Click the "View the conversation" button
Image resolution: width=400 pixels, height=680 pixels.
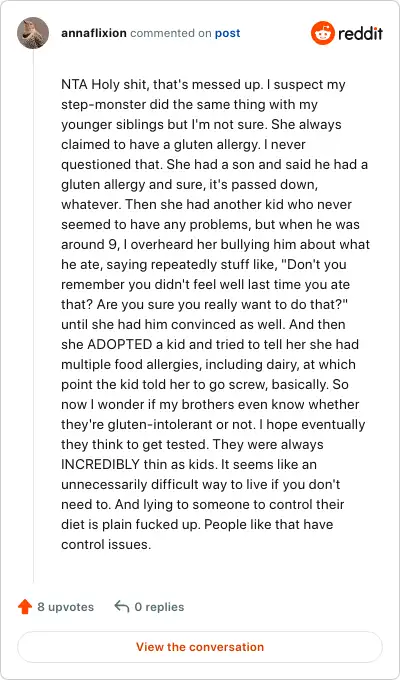[x=200, y=647]
